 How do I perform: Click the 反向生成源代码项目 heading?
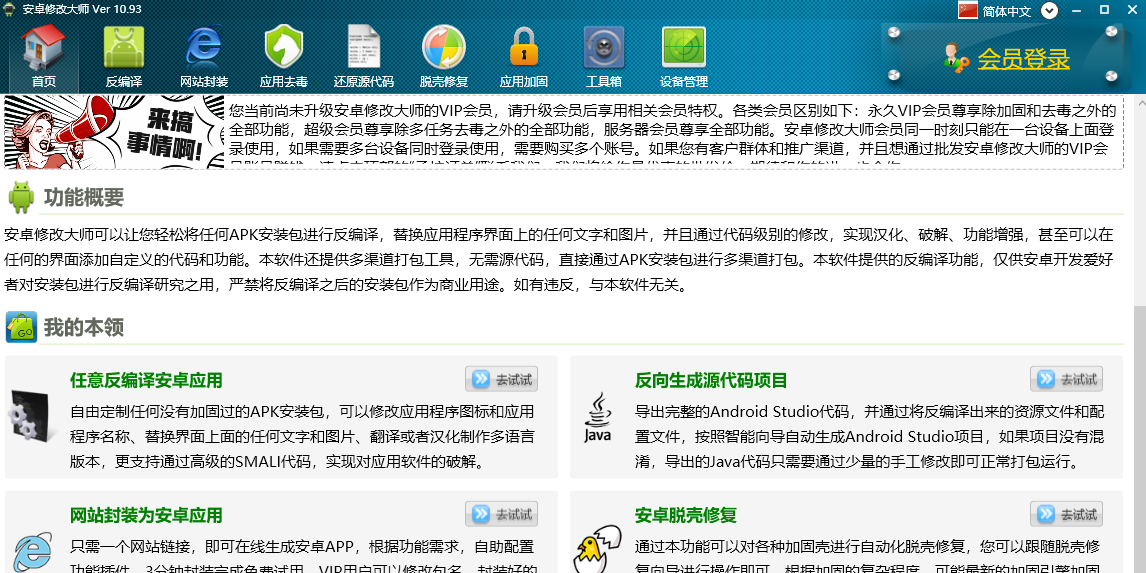click(x=711, y=380)
